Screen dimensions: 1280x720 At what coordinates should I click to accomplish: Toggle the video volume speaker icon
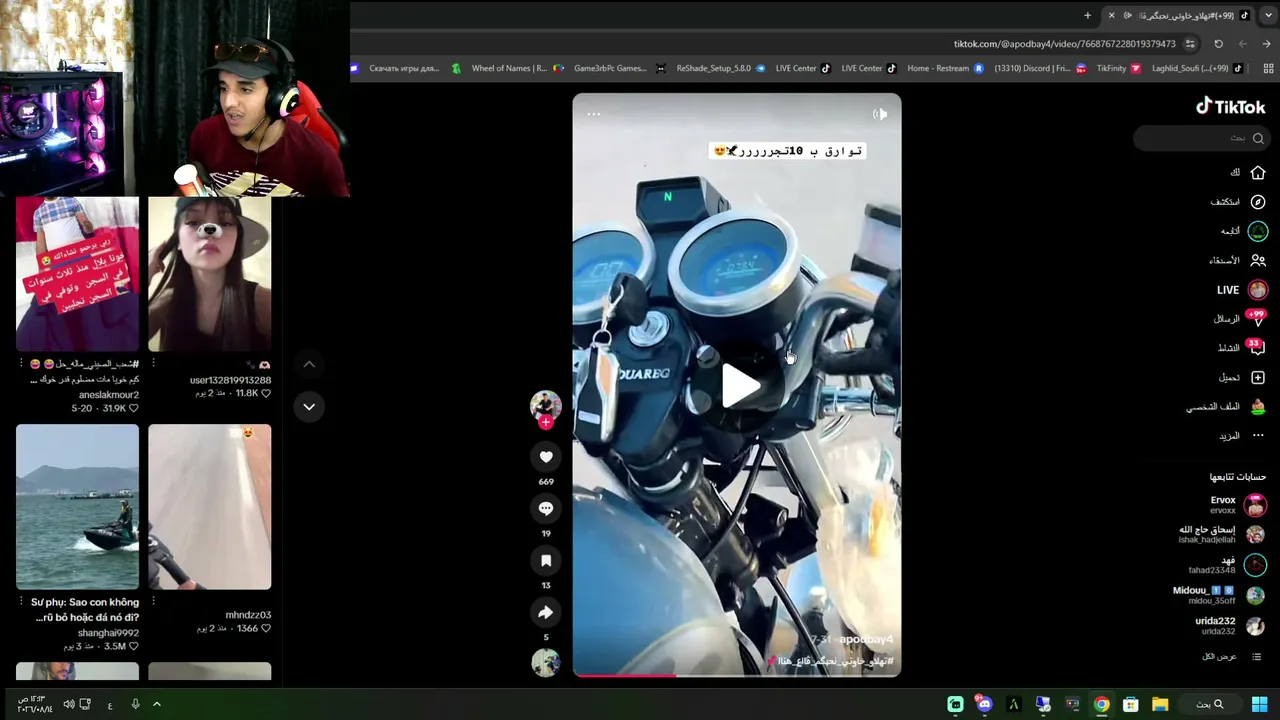point(880,114)
